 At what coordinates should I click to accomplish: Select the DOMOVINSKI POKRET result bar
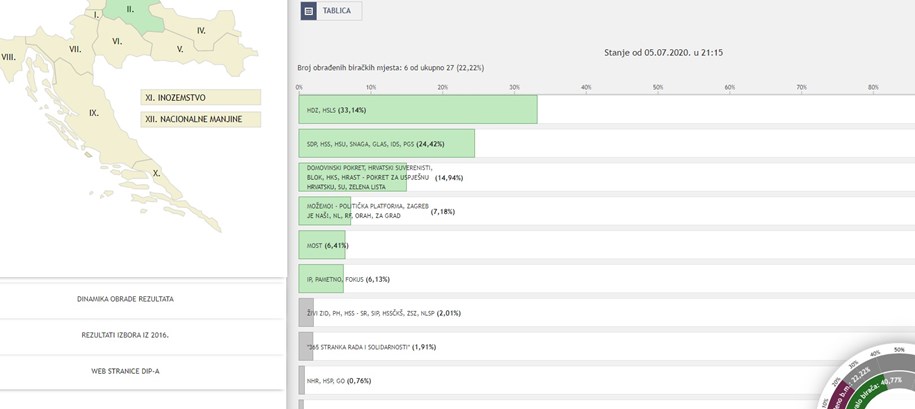[352, 177]
